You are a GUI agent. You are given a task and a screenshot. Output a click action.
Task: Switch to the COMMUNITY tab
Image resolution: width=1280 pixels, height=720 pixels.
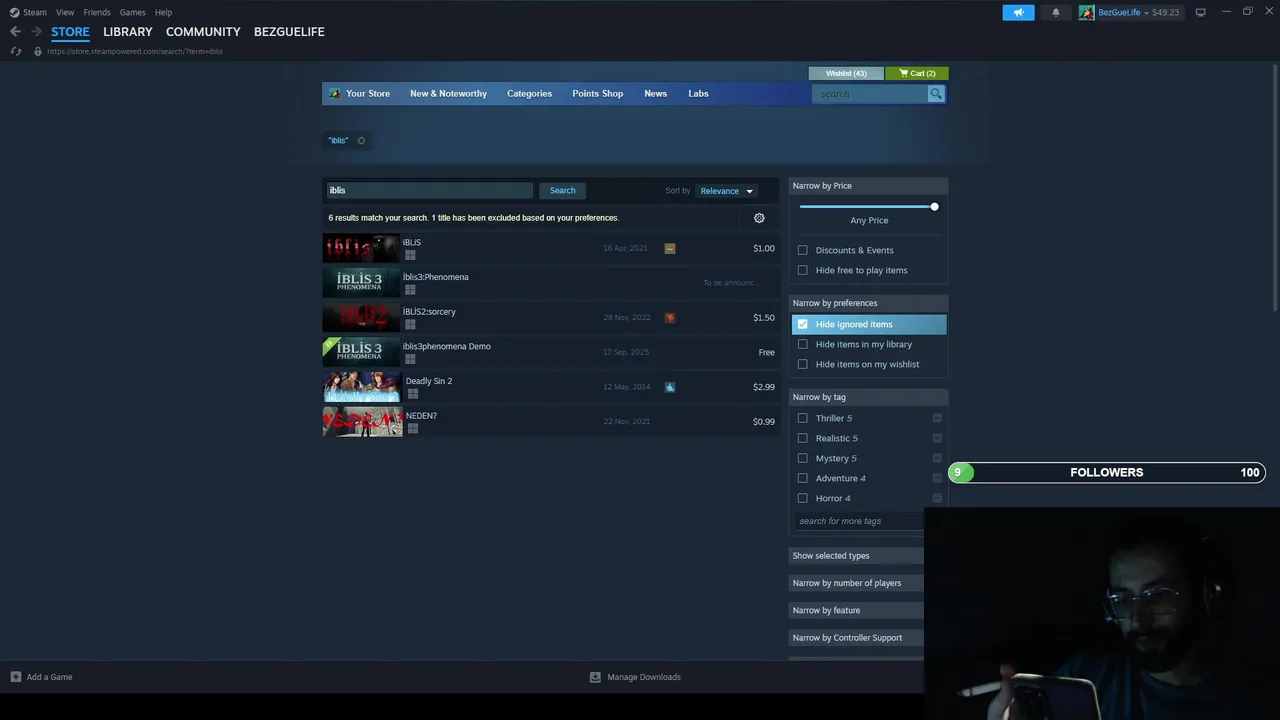(x=203, y=32)
